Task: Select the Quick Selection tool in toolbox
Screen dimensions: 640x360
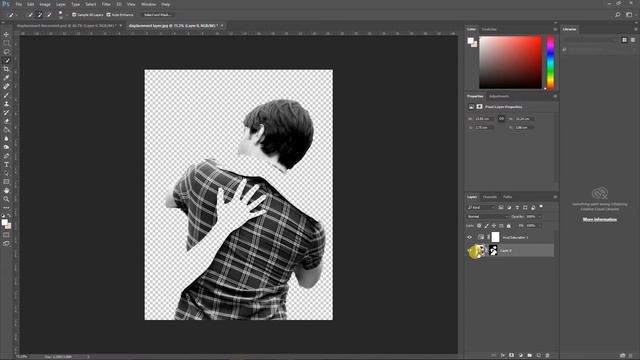Action: (x=6, y=60)
